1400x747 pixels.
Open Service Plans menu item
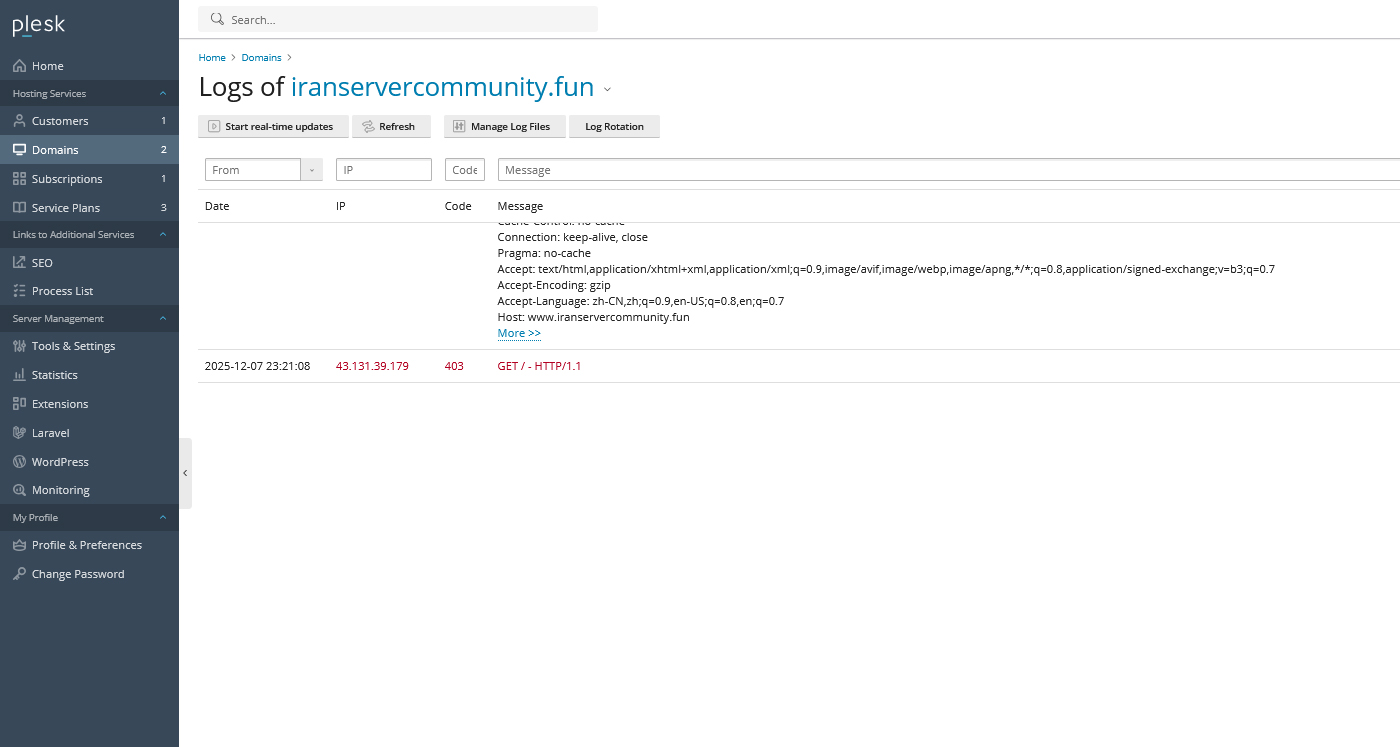tap(66, 208)
